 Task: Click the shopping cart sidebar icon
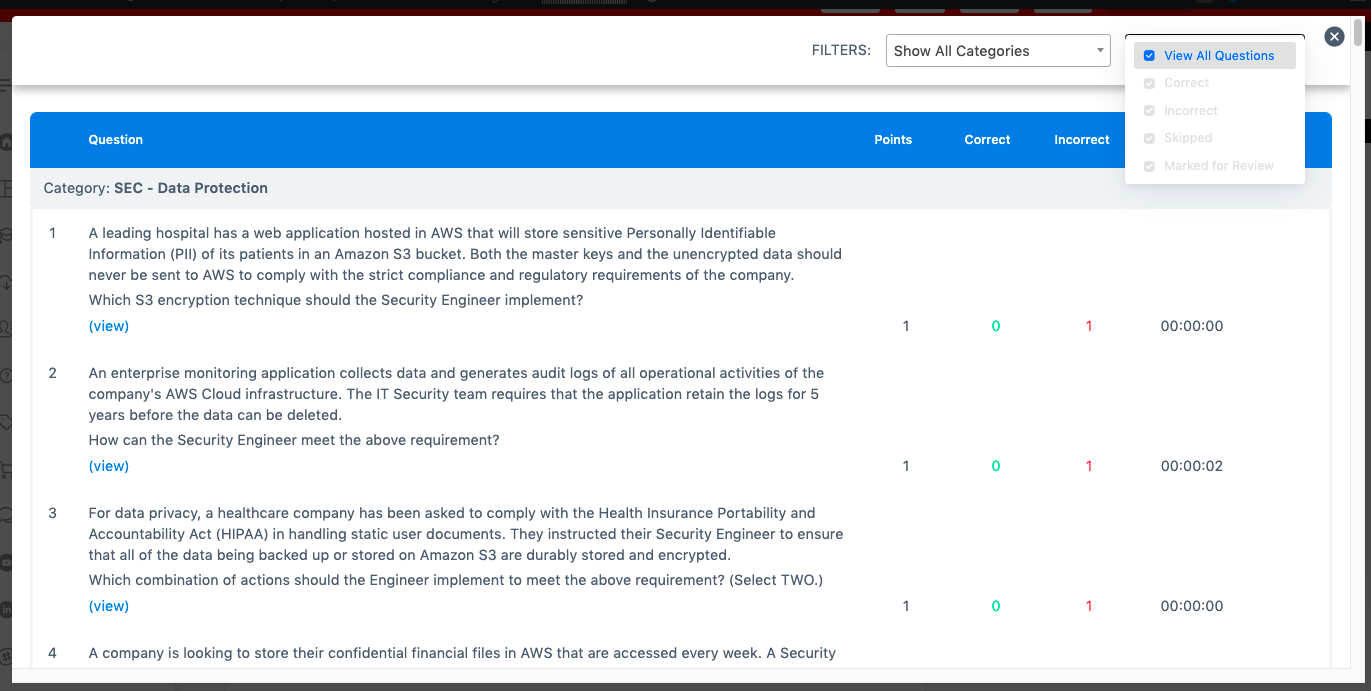click(x=5, y=469)
